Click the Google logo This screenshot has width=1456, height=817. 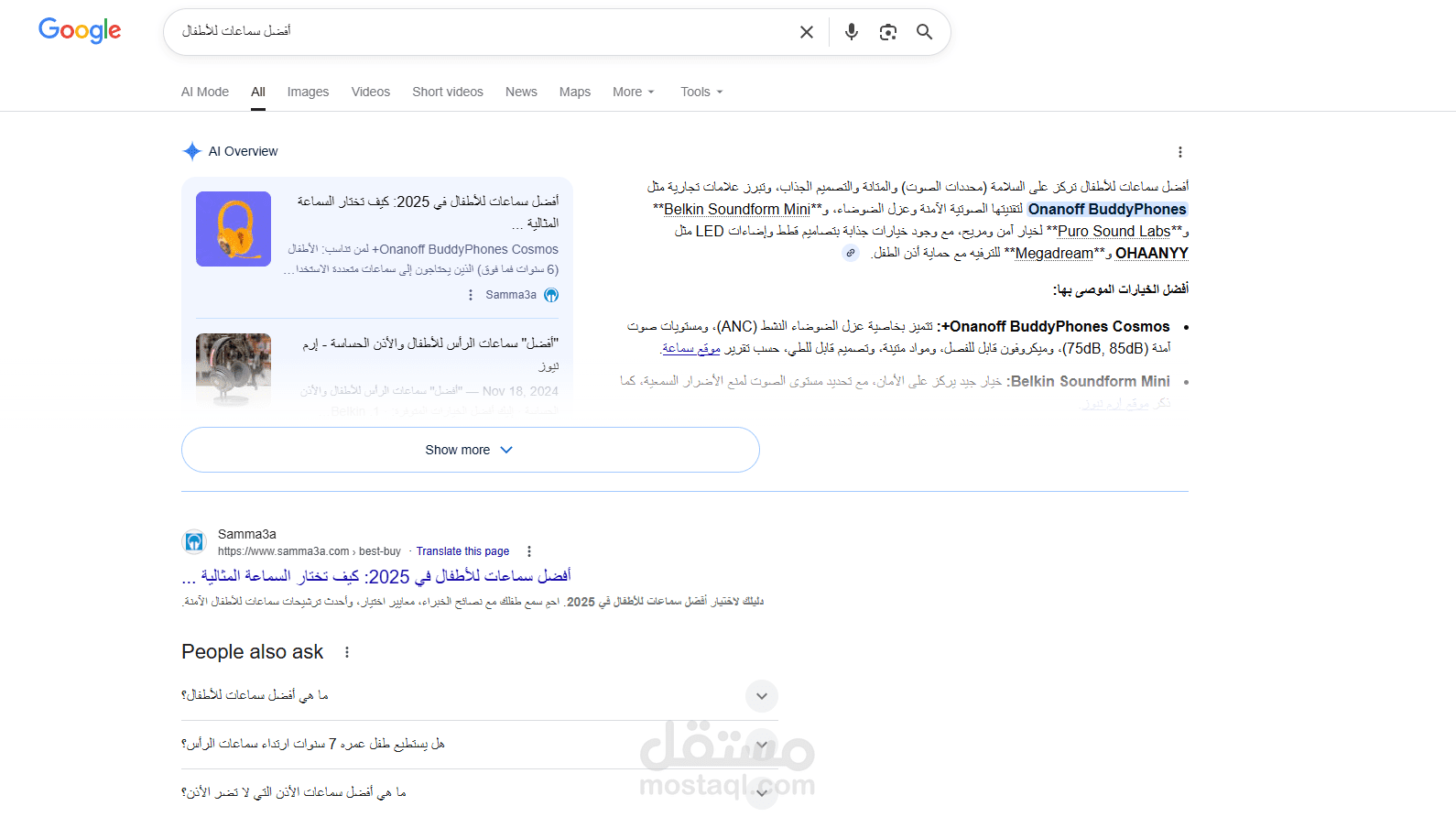[80, 30]
